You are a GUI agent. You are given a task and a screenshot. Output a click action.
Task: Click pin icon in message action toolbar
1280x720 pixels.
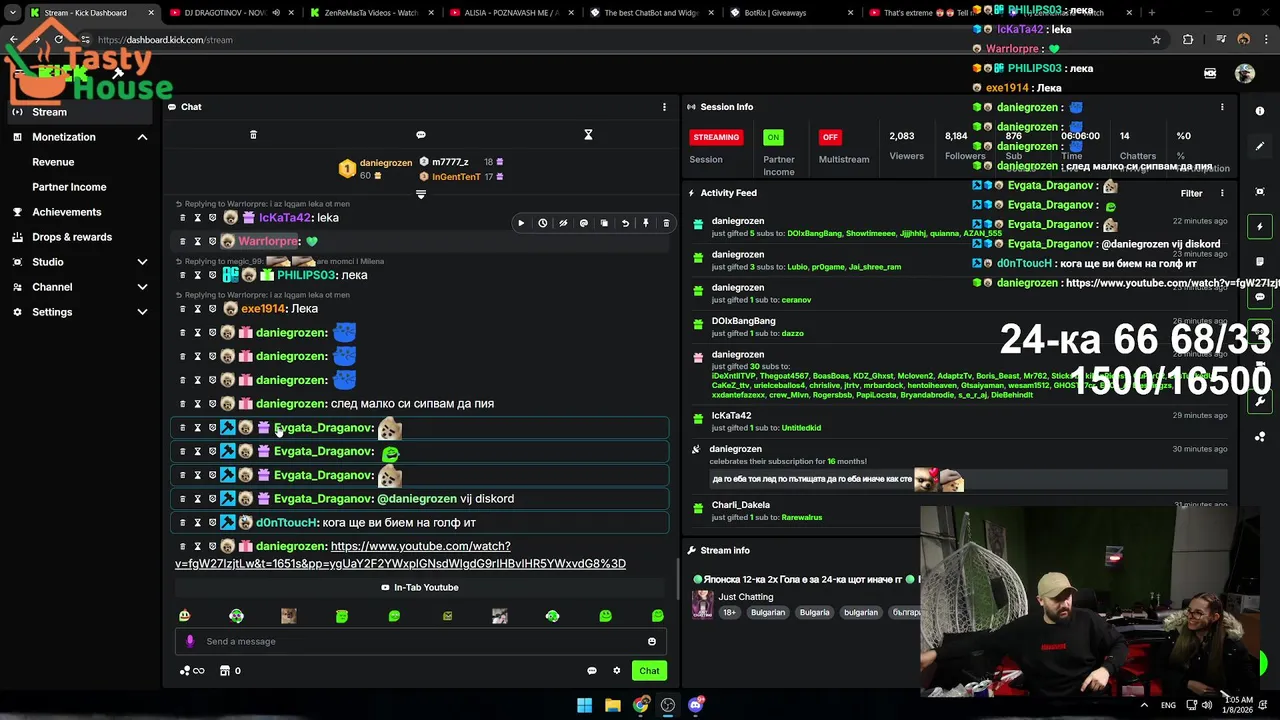tap(646, 223)
